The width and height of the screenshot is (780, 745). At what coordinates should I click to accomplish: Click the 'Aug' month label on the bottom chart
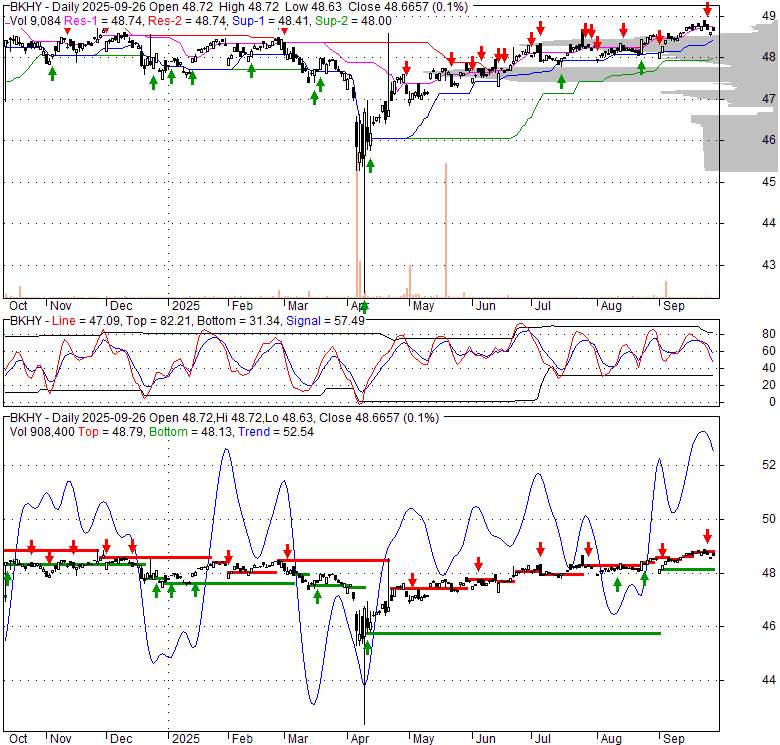[x=611, y=739]
